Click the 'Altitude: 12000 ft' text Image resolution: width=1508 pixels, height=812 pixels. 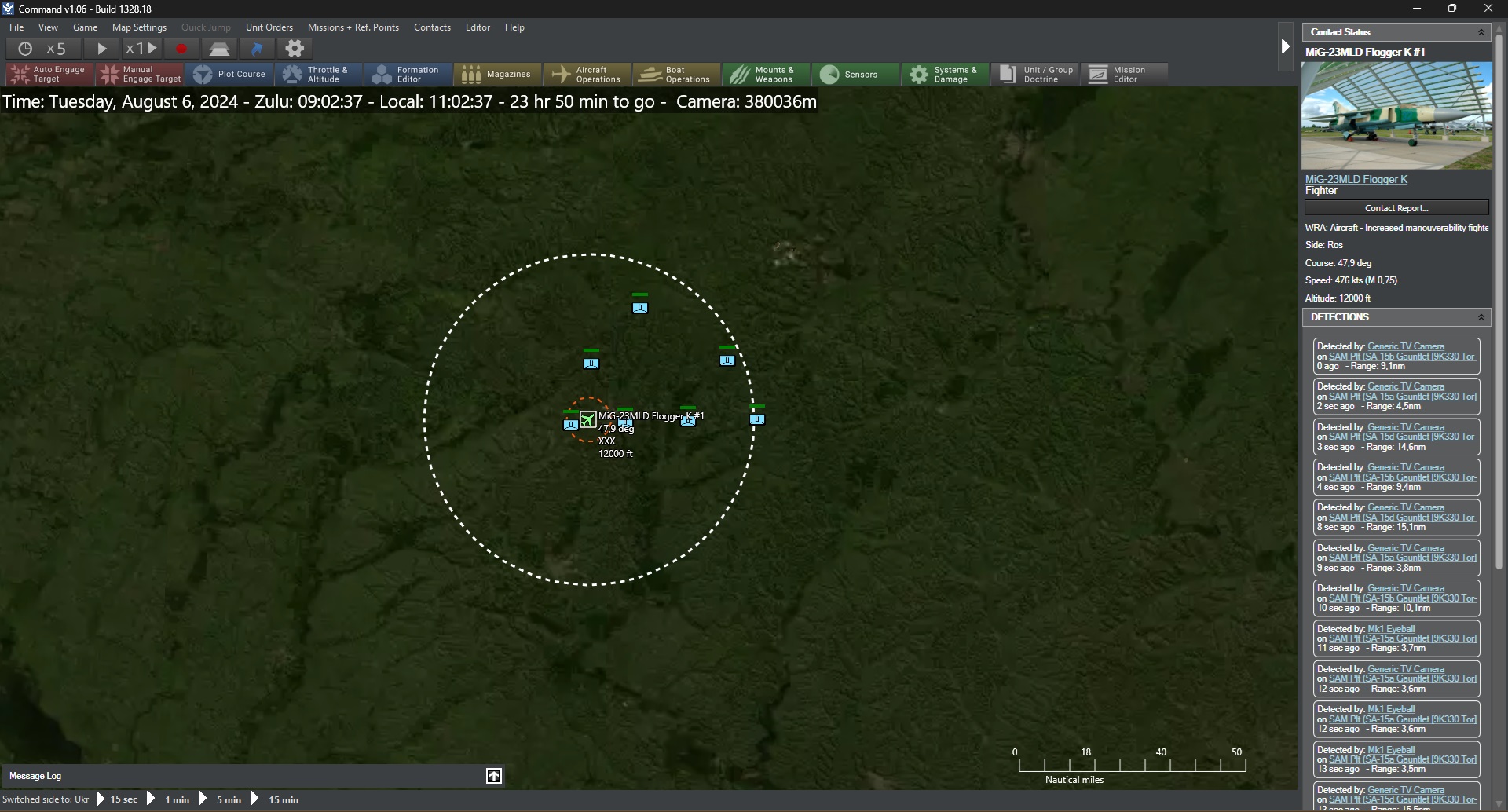point(1338,298)
